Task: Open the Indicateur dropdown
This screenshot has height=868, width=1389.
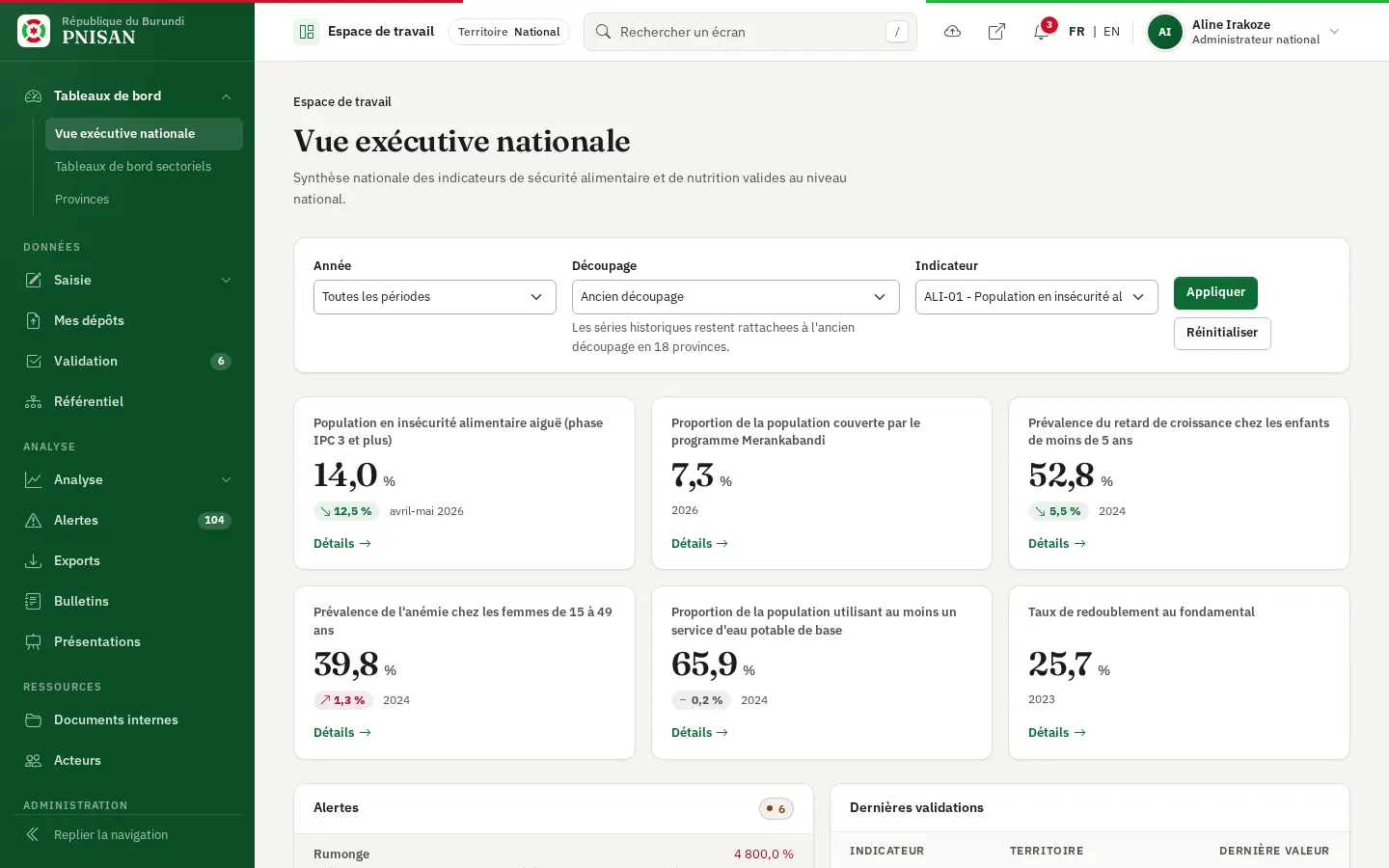Action: pos(1037,297)
